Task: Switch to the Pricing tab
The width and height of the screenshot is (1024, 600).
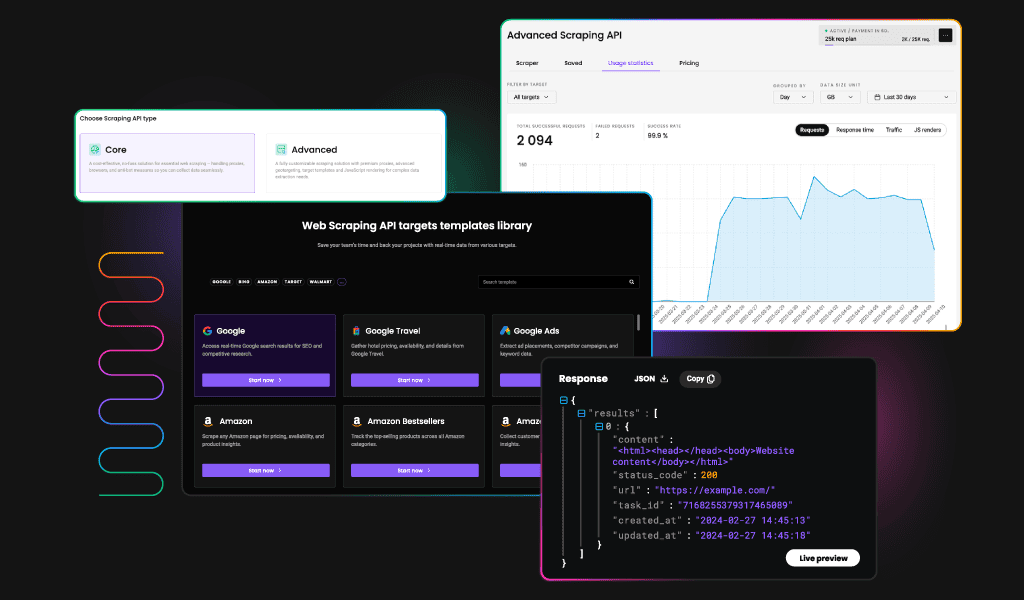Action: [689, 63]
